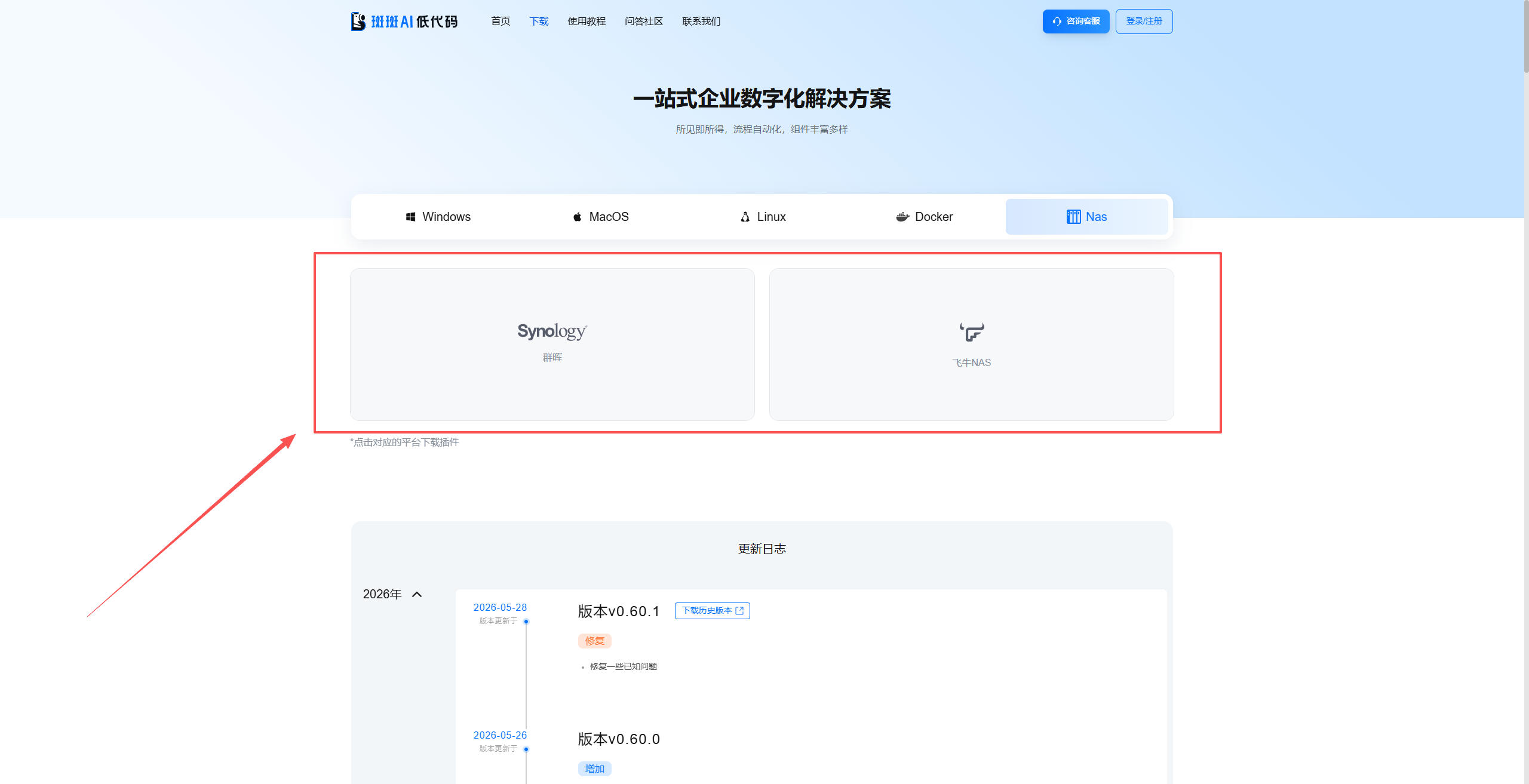Click the 一站式企业数字化解决方案 headline
Image resolution: width=1529 pixels, height=784 pixels.
(x=762, y=99)
